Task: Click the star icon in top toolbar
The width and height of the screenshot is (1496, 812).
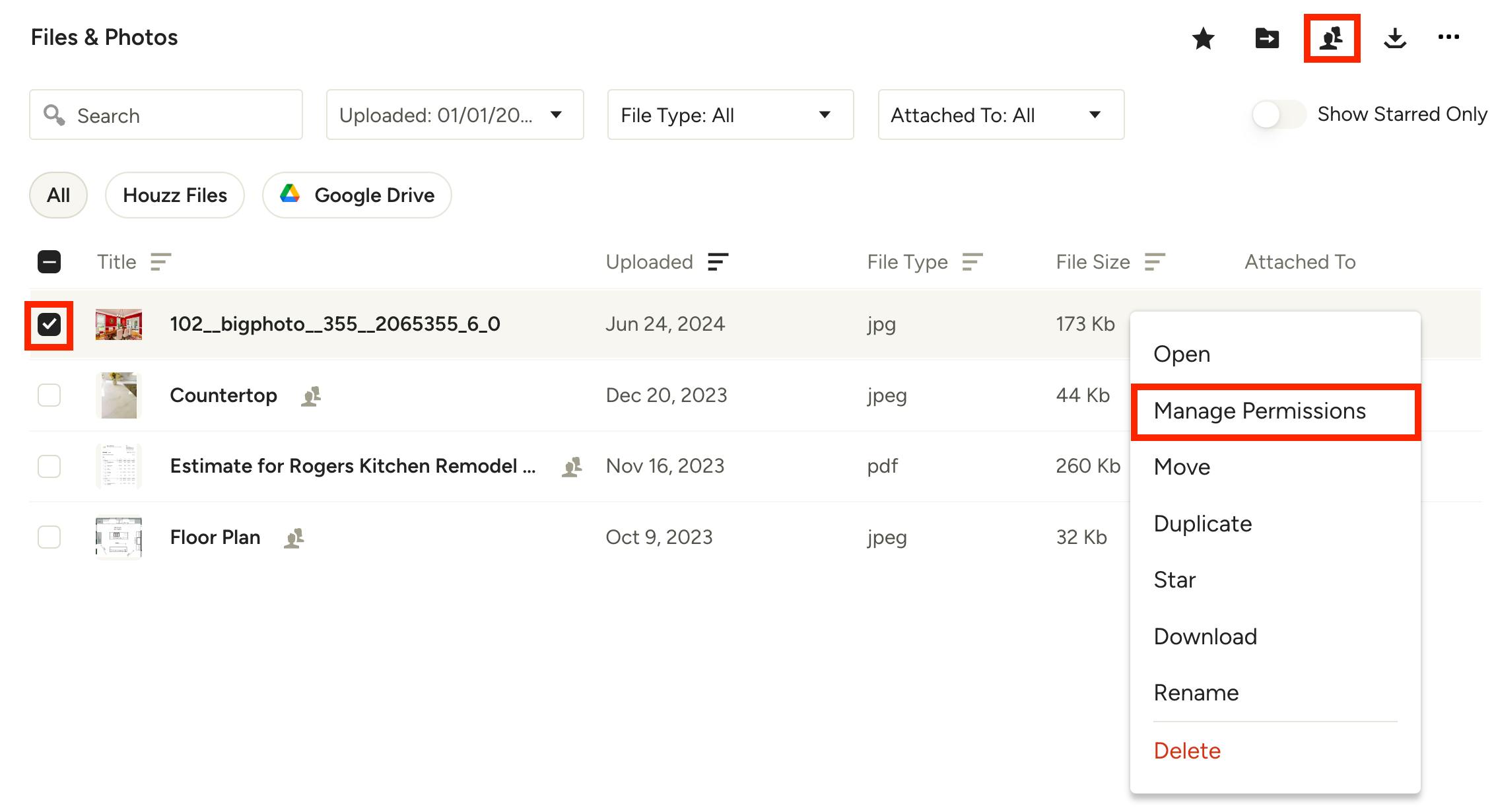Action: click(1203, 38)
